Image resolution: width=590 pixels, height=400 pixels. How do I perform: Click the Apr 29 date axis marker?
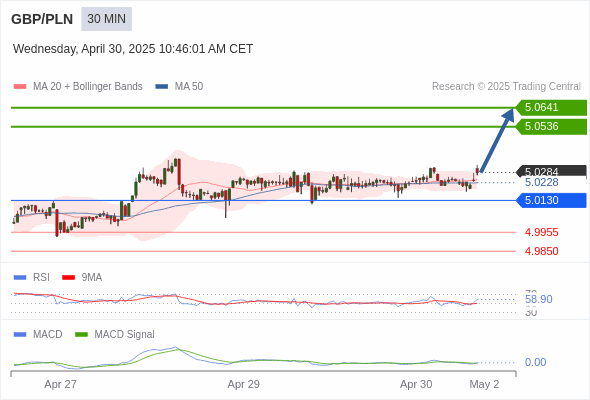[x=243, y=384]
